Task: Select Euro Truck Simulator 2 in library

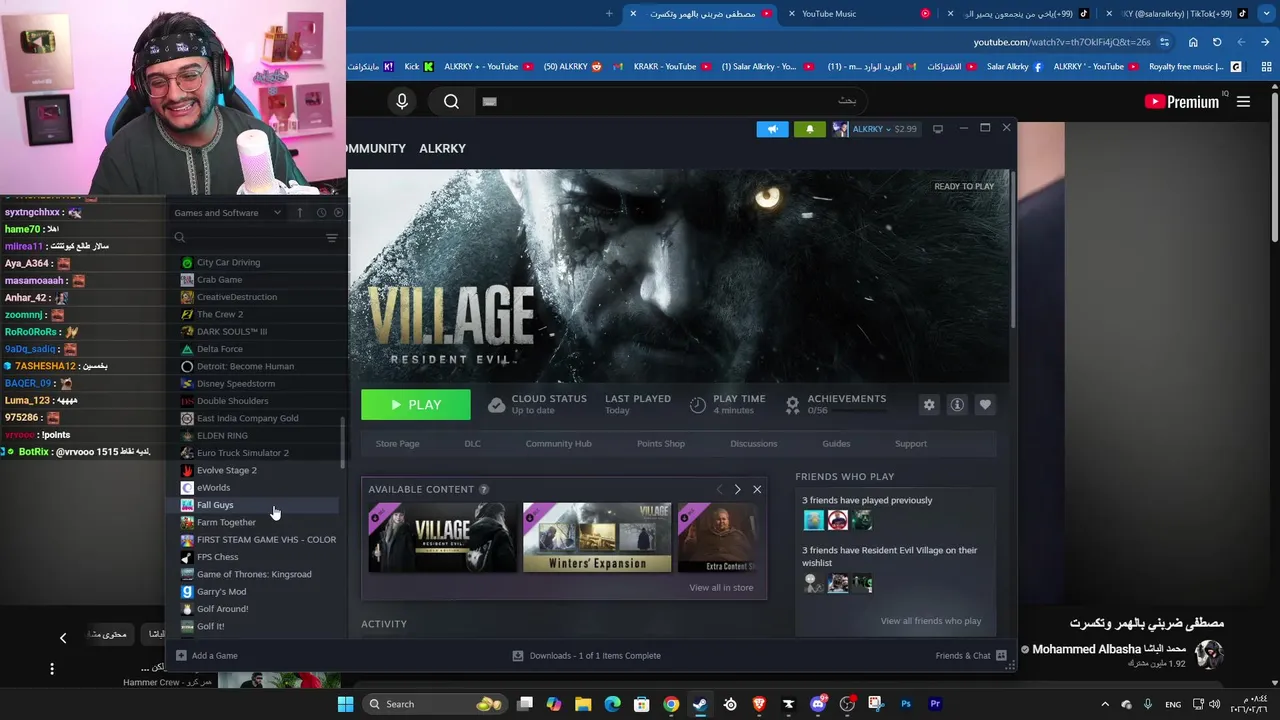Action: tap(243, 453)
